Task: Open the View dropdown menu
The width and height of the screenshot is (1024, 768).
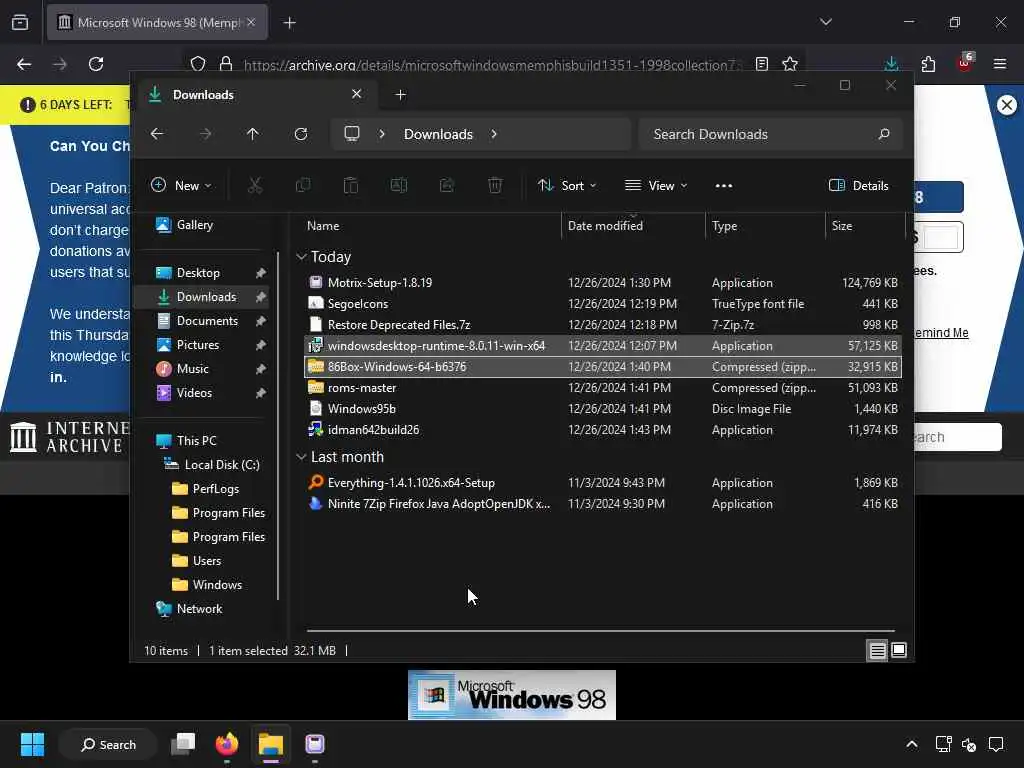Action: 656,185
